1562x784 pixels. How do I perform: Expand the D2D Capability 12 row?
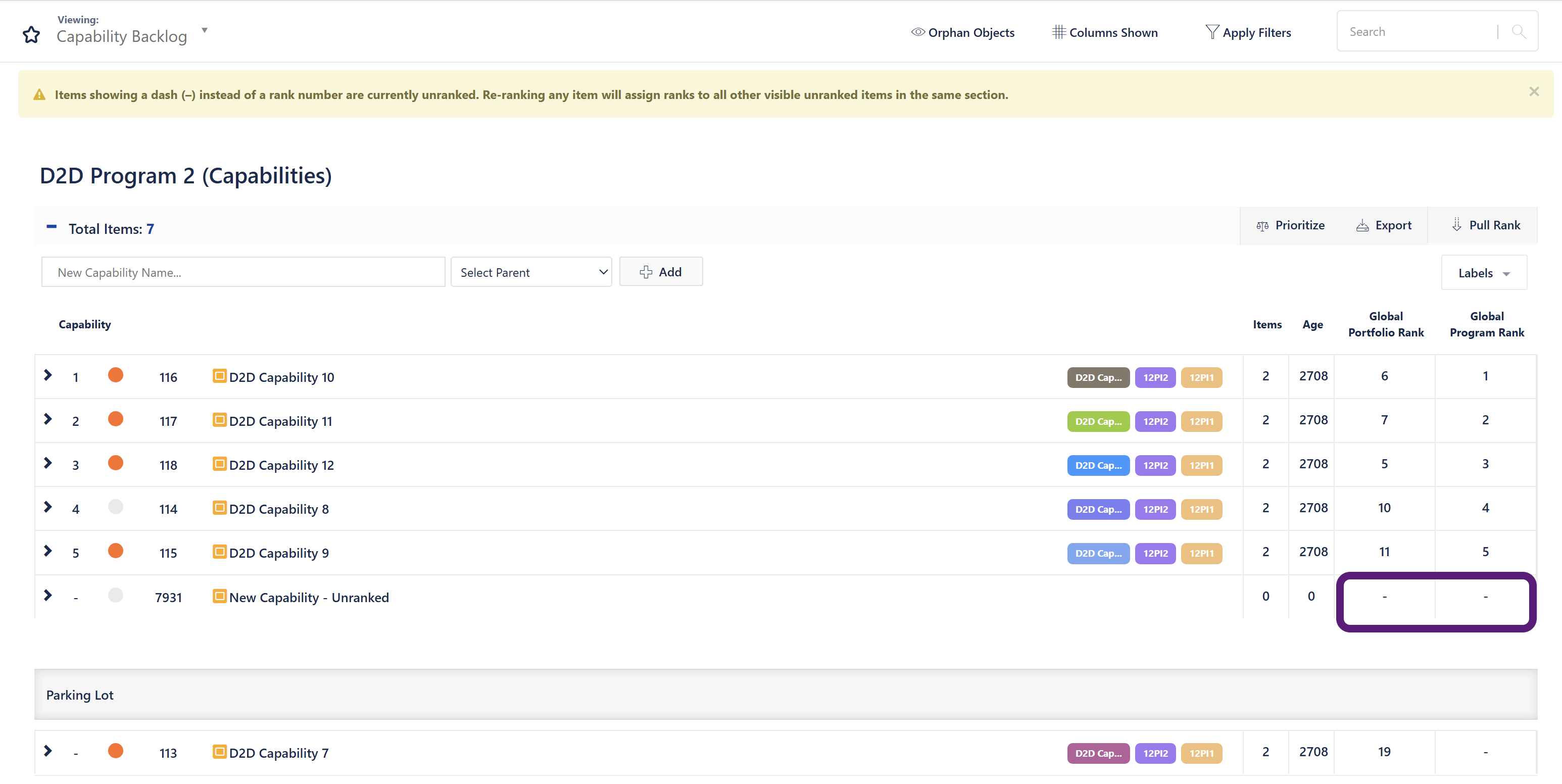[x=48, y=463]
